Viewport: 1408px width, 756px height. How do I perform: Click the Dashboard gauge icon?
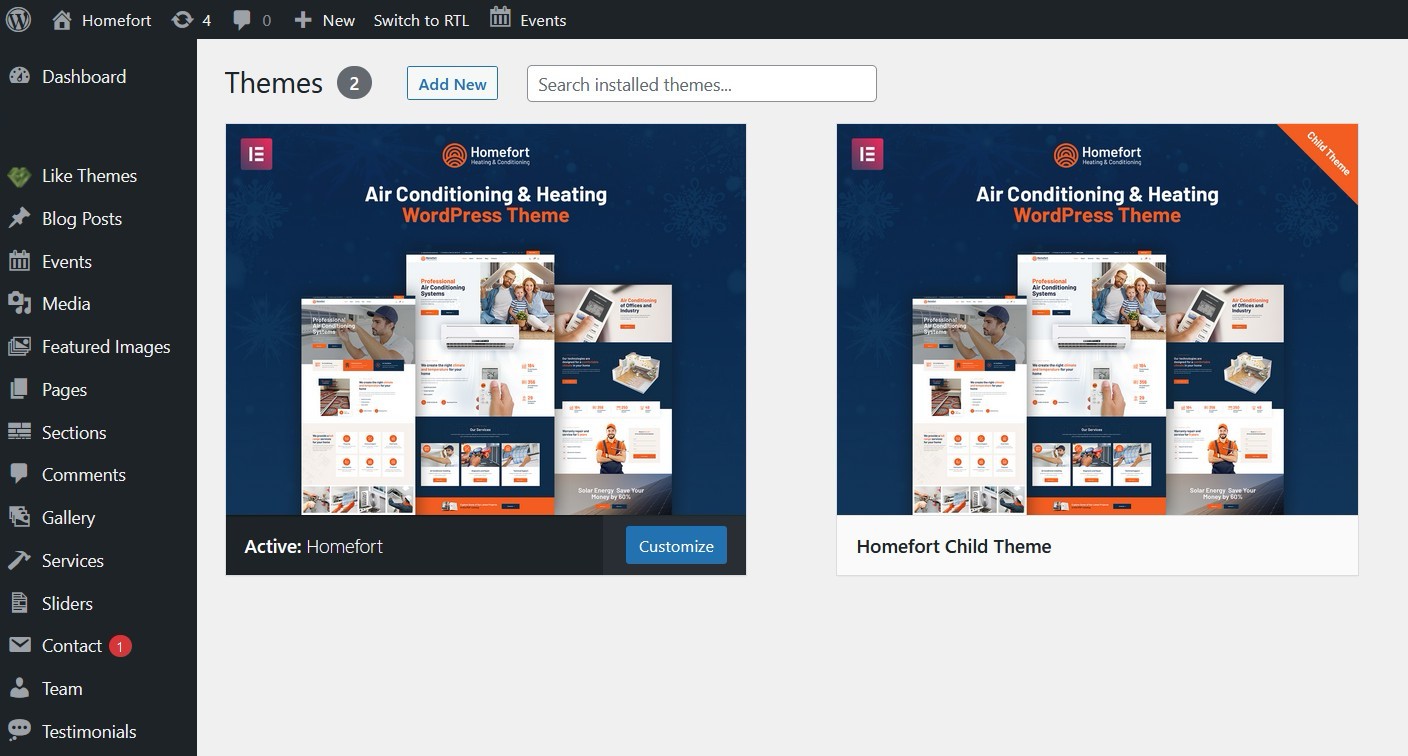pos(19,76)
